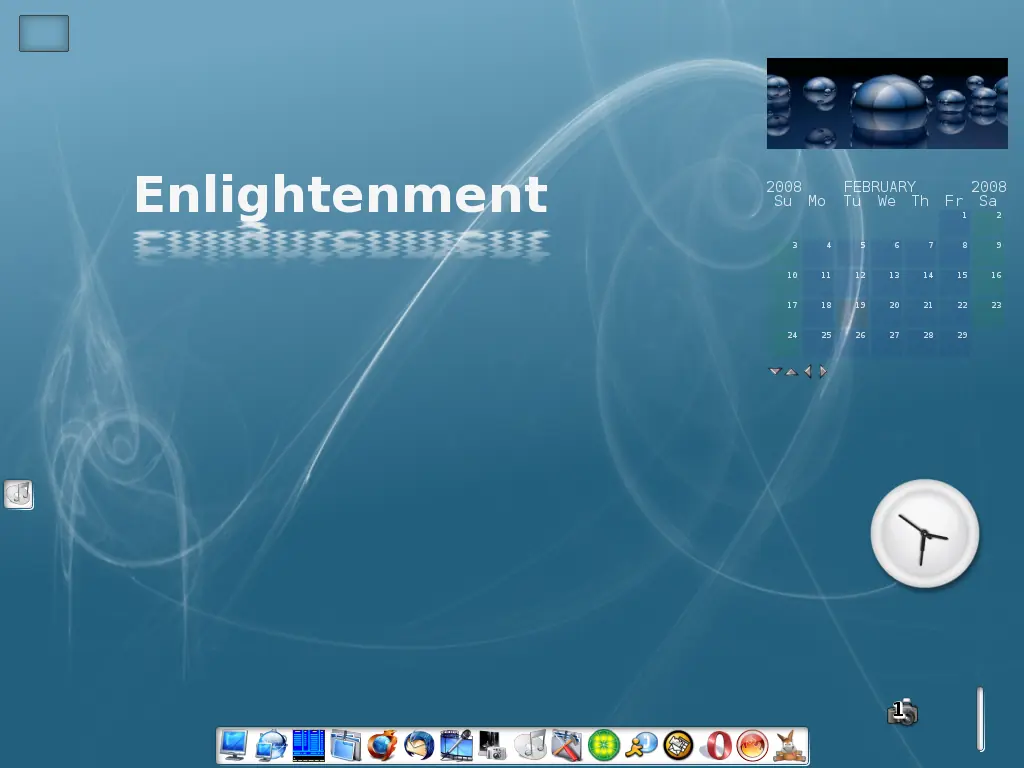Open the blue bars system monitor dock icon
Screen dimensions: 1024x768
[x=308, y=745]
